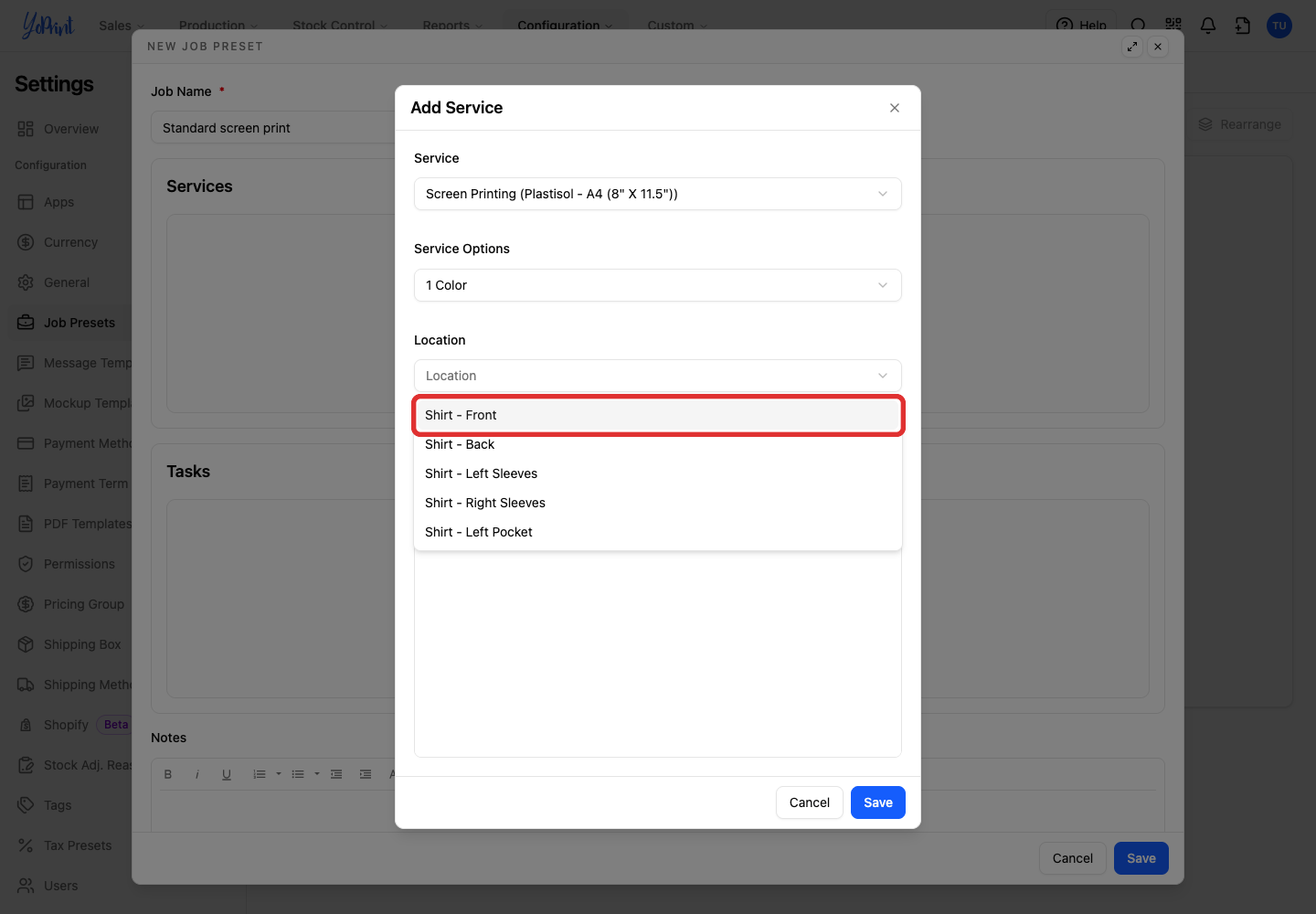Choose Shirt - Front location option

click(658, 415)
